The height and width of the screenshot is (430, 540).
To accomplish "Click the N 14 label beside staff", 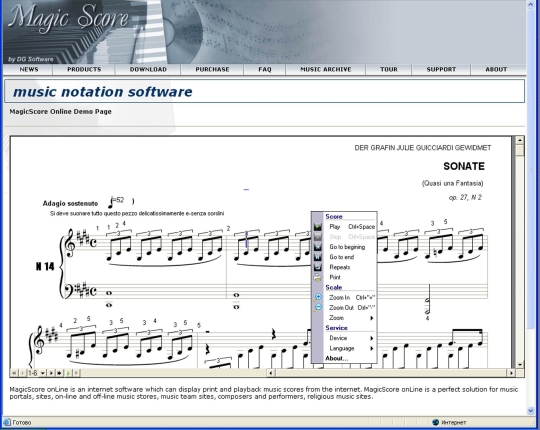I will (x=45, y=266).
